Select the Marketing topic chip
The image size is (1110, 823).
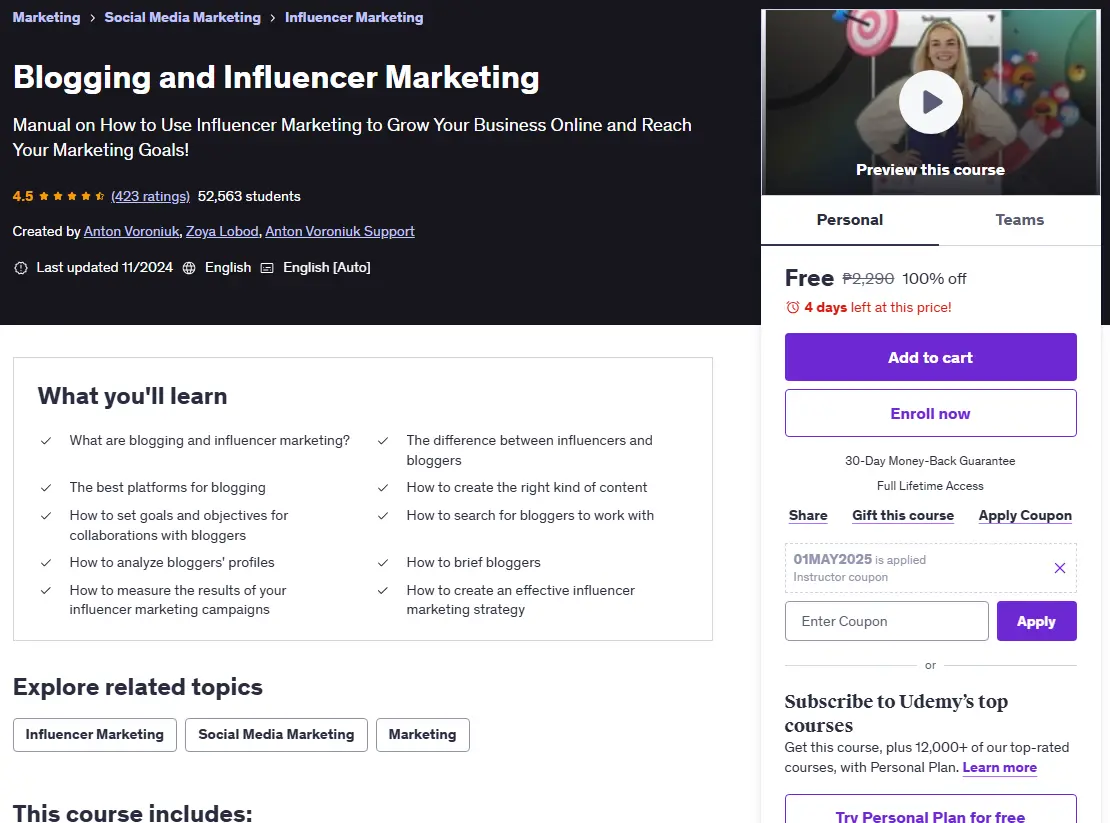click(423, 735)
